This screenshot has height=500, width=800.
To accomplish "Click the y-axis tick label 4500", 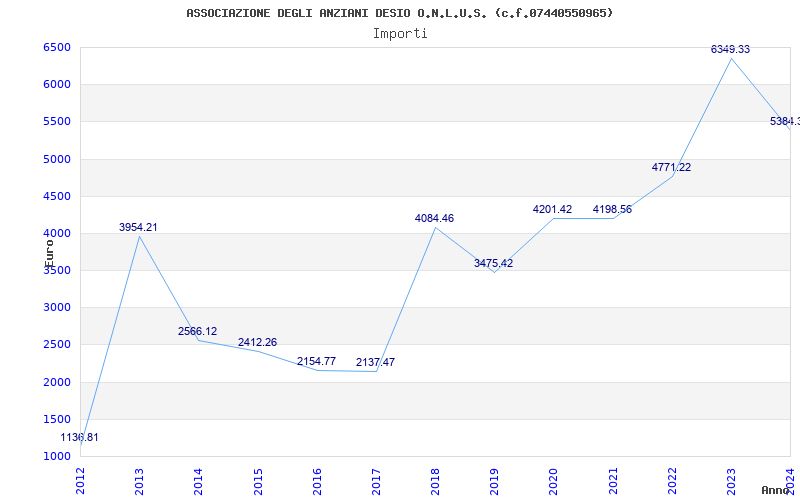I will tap(57, 196).
